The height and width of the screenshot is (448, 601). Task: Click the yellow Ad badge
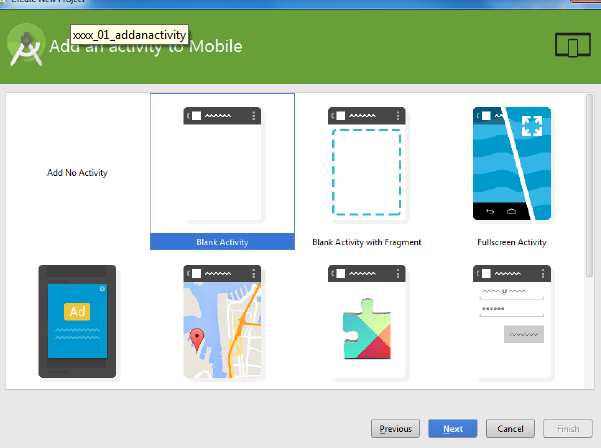click(x=77, y=312)
